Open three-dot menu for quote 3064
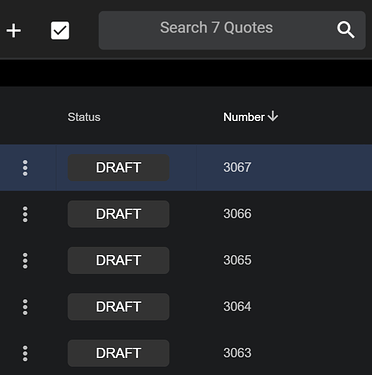Image resolution: width=372 pixels, height=375 pixels. (25, 307)
